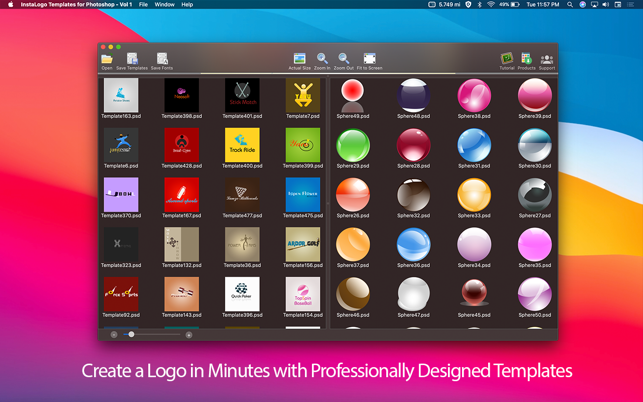Image resolution: width=643 pixels, height=402 pixels.
Task: Select the Template396.psd Quick Poker thumbnail
Action: [x=242, y=294]
